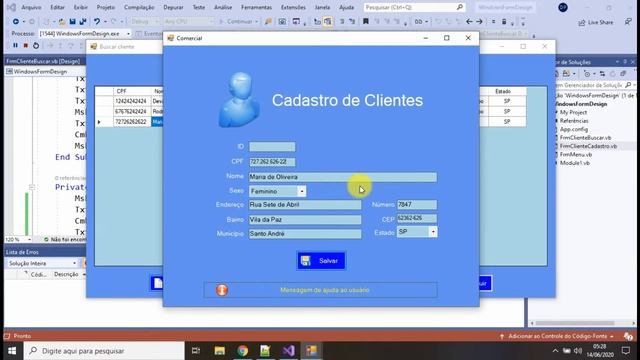640x360 pixels.
Task: Click the Endereço field with Rua Sete de Abril
Action: point(305,204)
